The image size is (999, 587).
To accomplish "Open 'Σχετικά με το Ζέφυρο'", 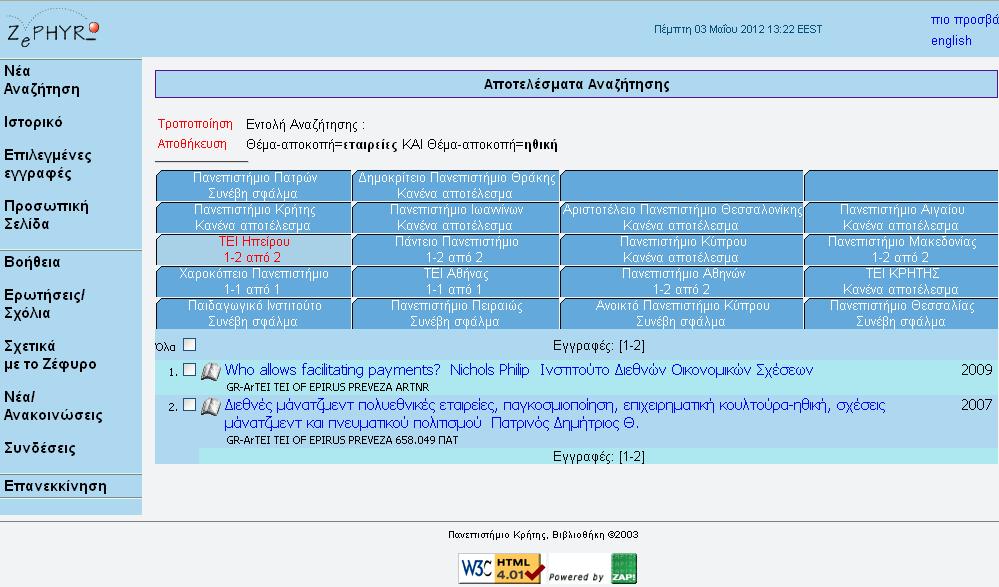I will [50, 355].
